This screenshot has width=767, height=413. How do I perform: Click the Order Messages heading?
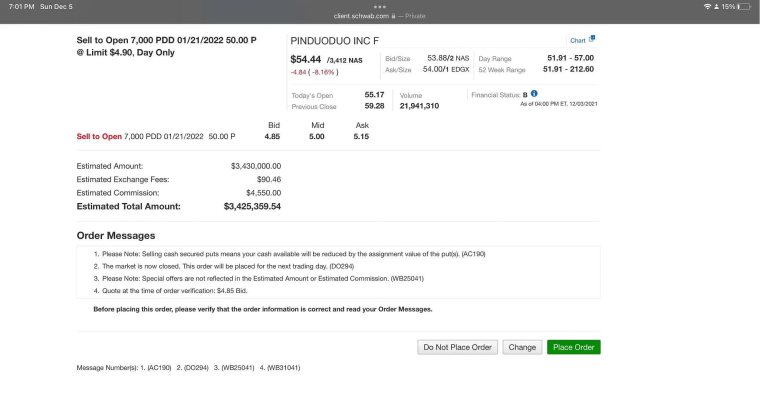click(115, 235)
